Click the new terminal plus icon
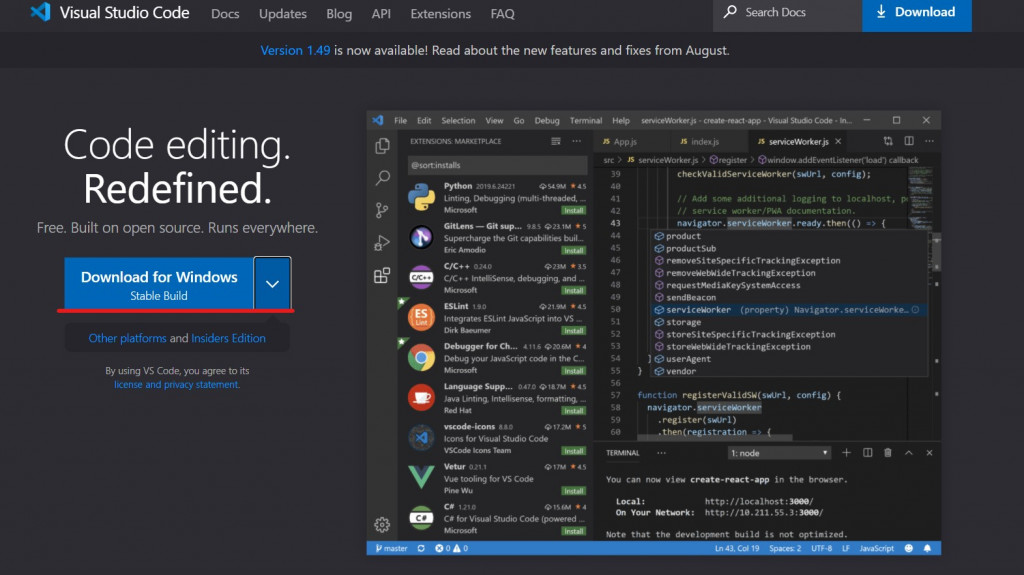 [846, 453]
